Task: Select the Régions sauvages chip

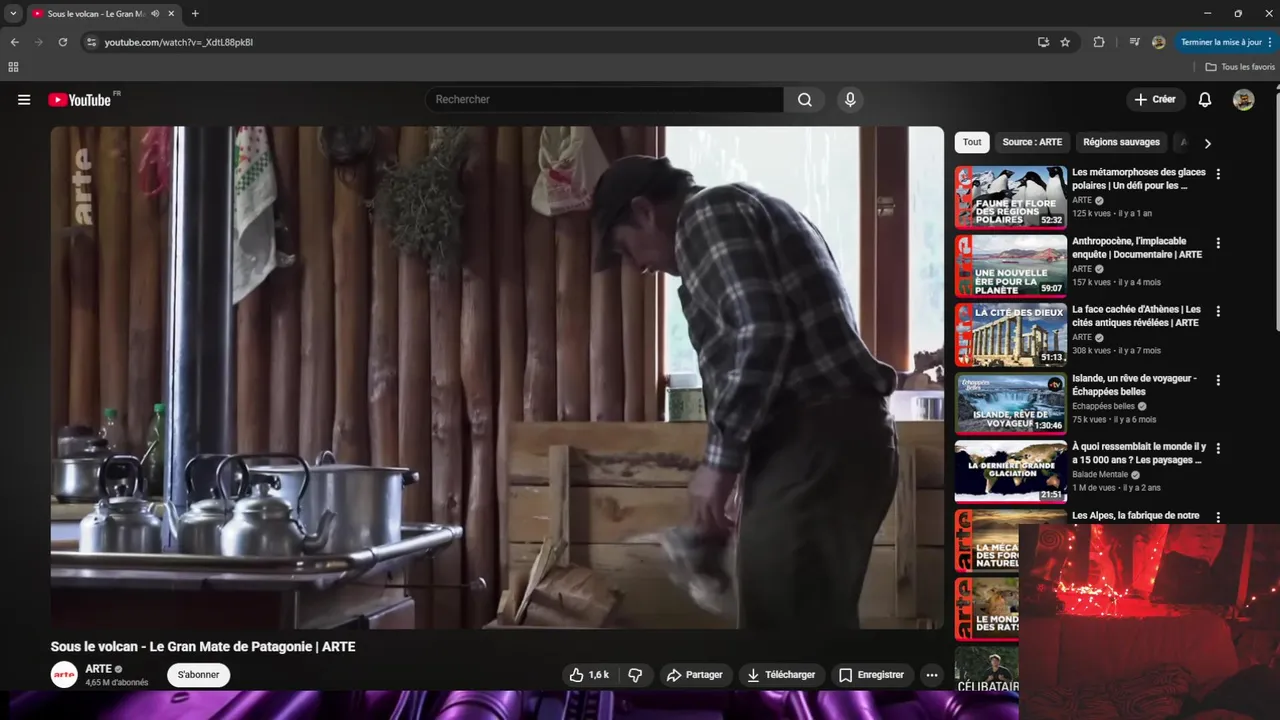Action: [1121, 142]
